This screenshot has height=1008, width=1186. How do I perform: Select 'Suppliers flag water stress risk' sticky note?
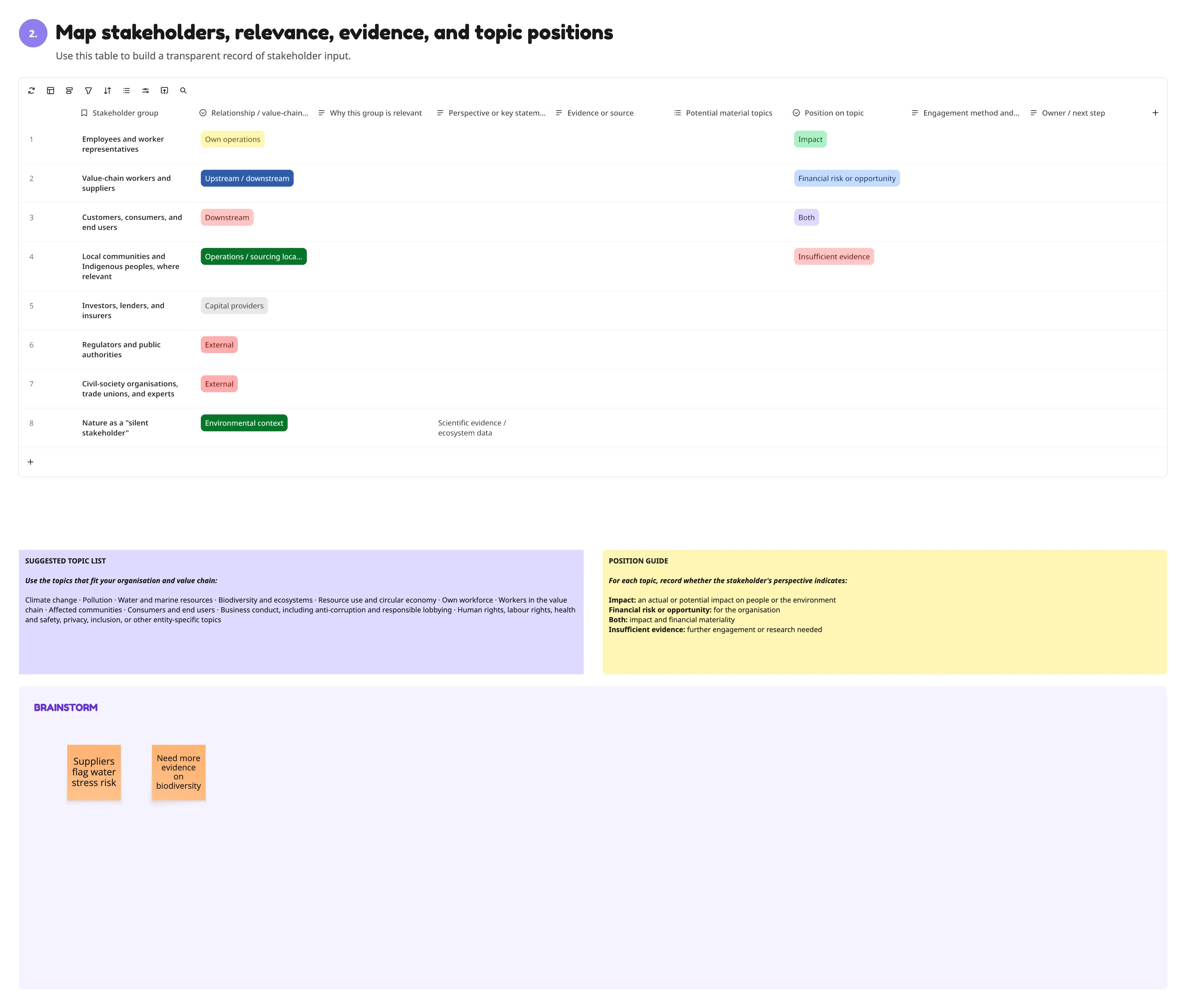[94, 772]
